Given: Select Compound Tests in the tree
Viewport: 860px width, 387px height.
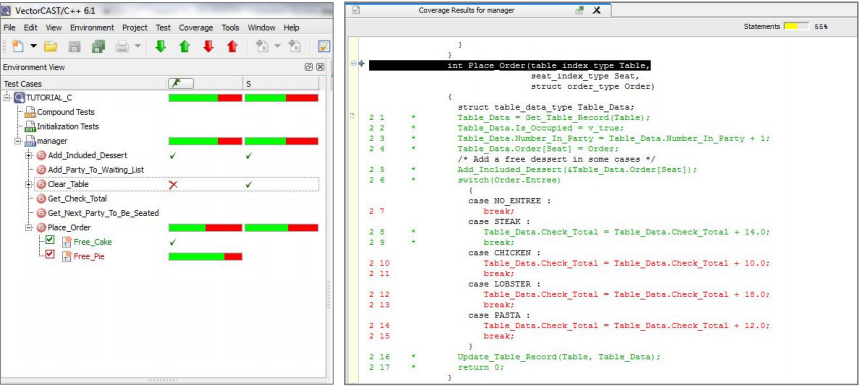Looking at the screenshot, I should (65, 112).
